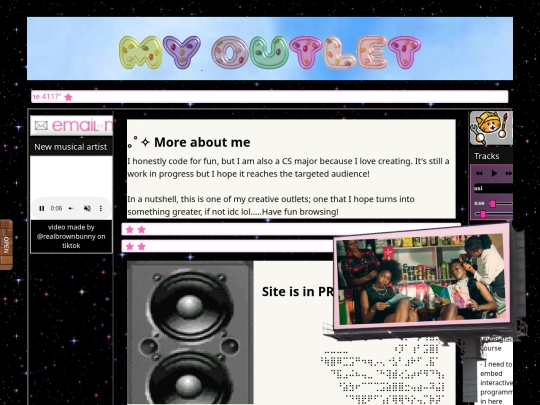Play the track in the Tracks player
Screen dimensions: 540x405
click(494, 173)
